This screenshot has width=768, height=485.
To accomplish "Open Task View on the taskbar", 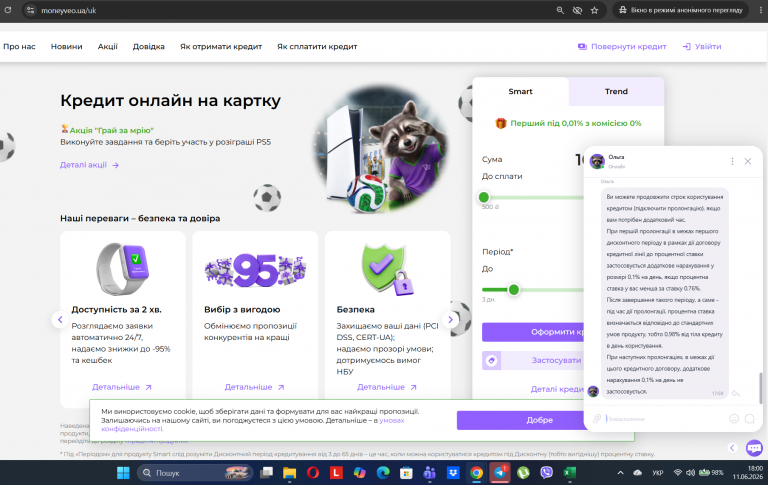I will click(266, 473).
